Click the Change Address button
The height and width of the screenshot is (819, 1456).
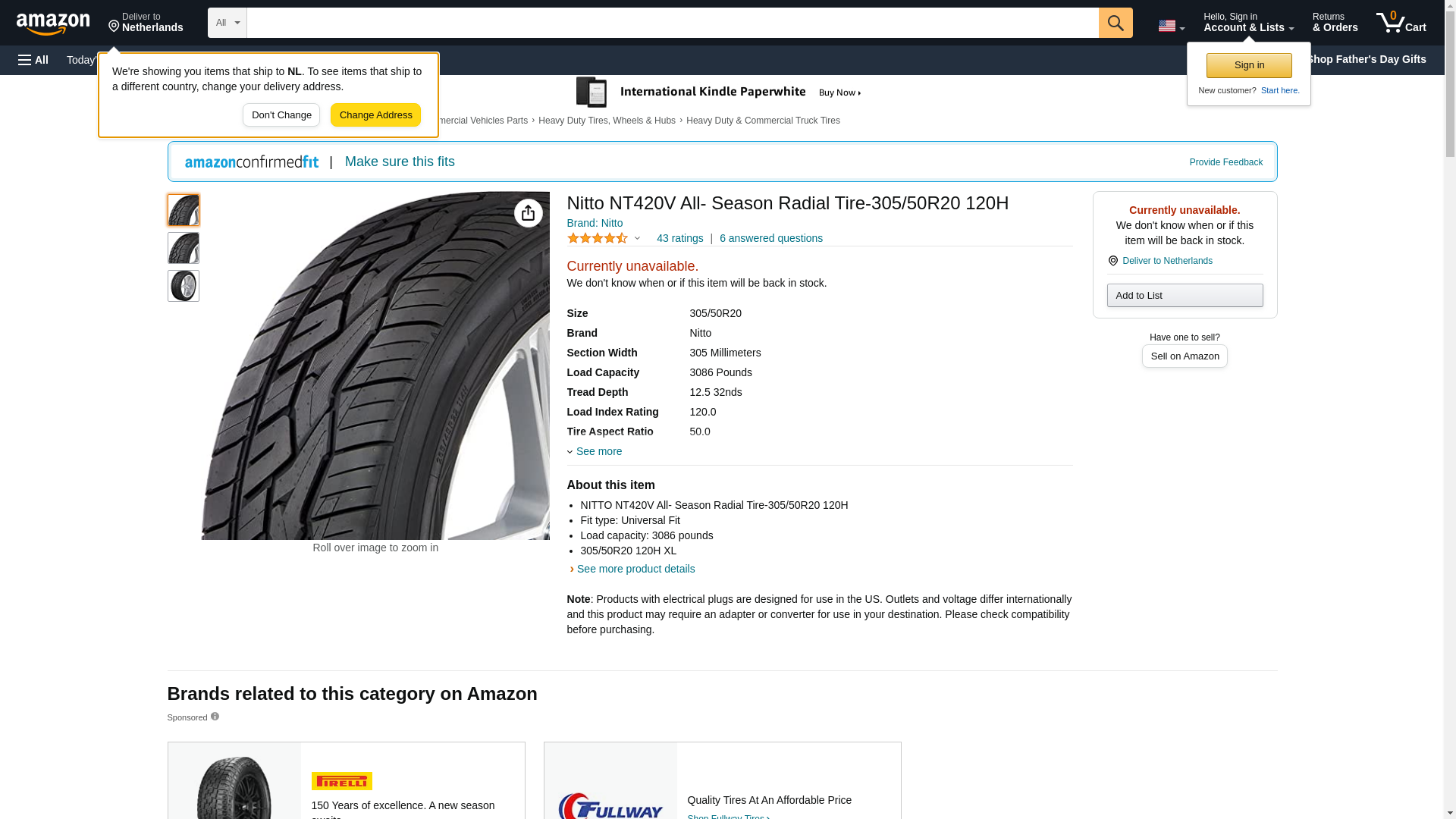click(x=375, y=115)
